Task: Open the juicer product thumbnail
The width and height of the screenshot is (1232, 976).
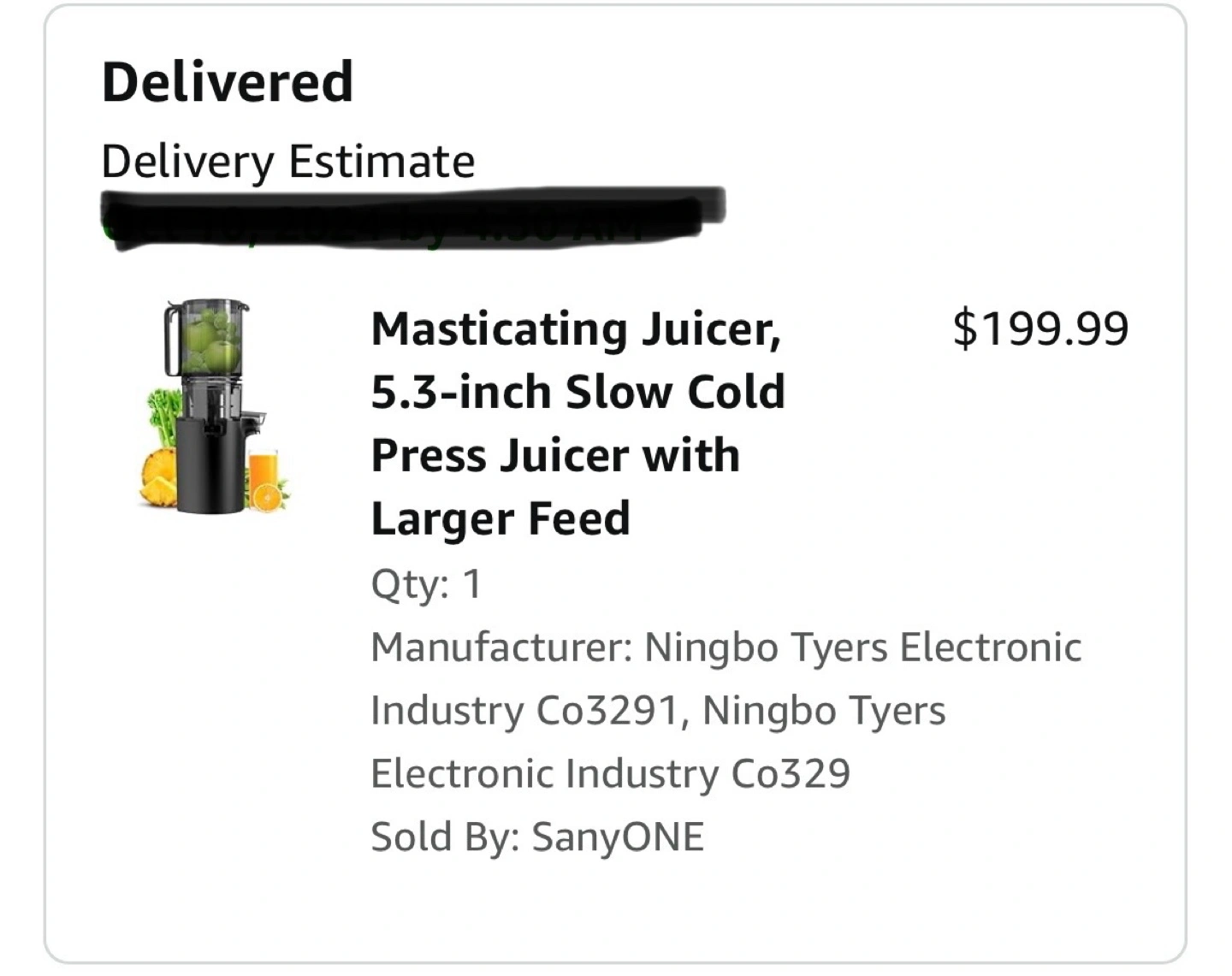Action: pos(214,406)
